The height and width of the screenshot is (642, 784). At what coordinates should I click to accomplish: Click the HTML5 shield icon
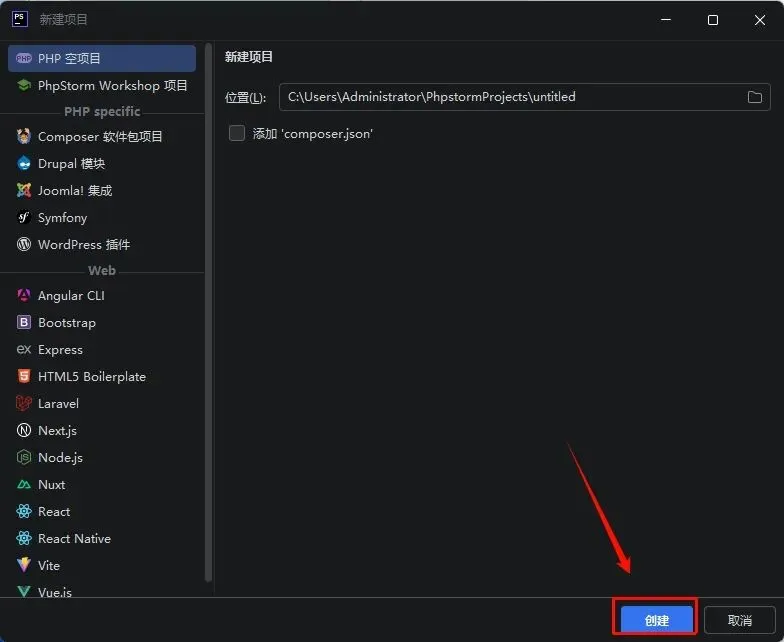pyautogui.click(x=24, y=376)
